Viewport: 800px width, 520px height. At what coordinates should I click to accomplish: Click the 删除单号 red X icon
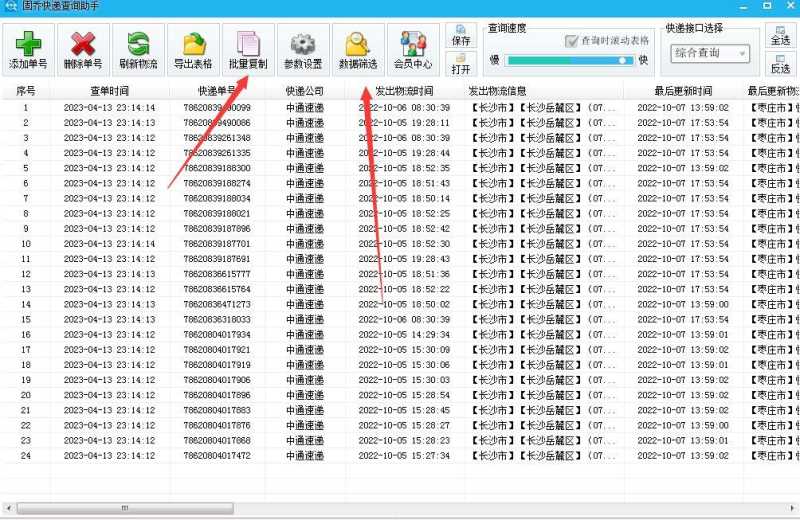tap(83, 45)
